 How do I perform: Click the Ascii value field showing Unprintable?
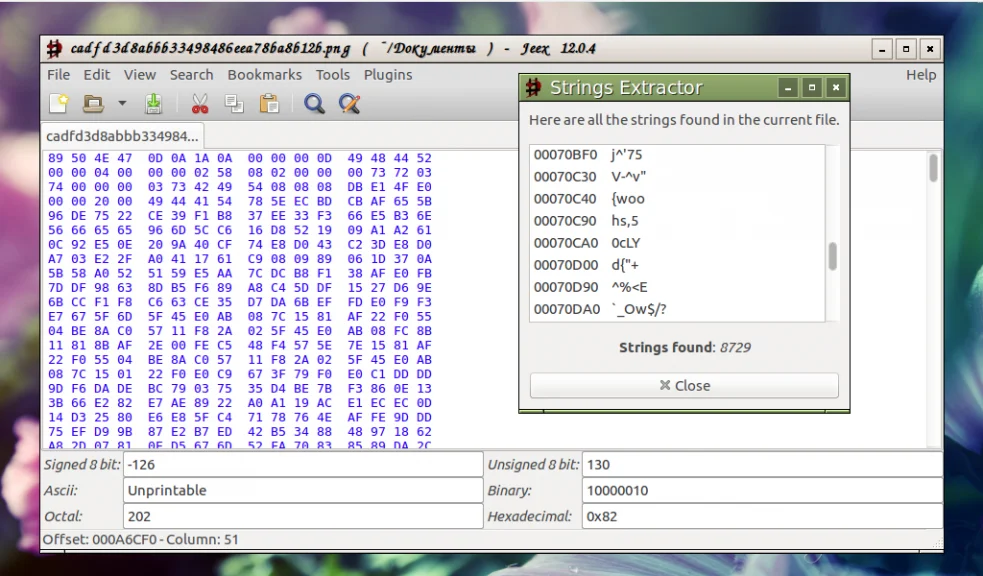tap(303, 490)
